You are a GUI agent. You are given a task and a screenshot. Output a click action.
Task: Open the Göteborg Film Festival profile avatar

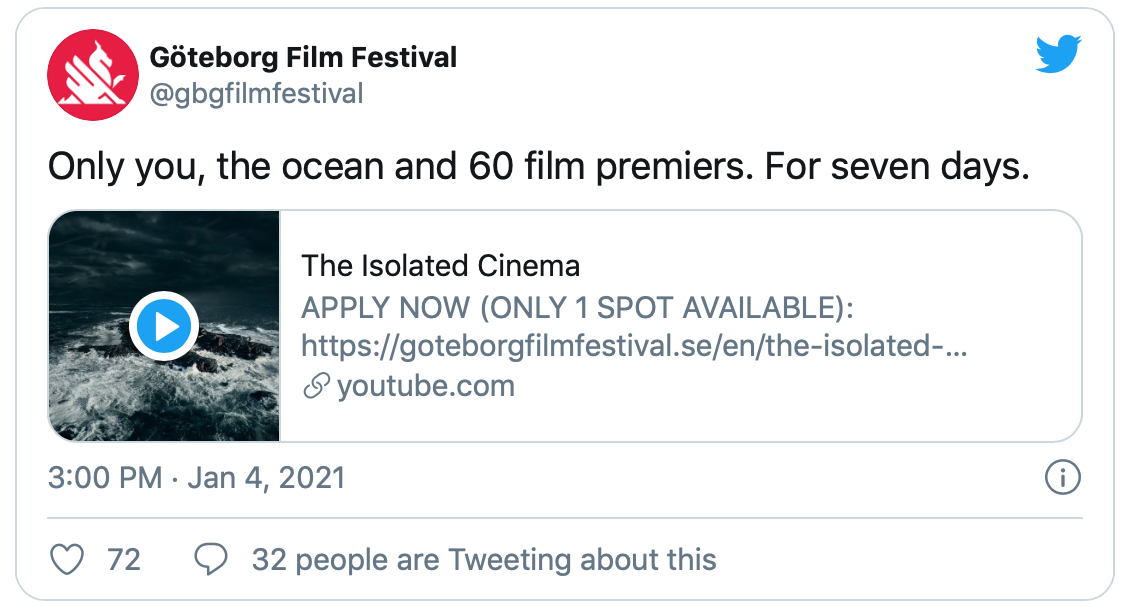pyautogui.click(x=93, y=75)
